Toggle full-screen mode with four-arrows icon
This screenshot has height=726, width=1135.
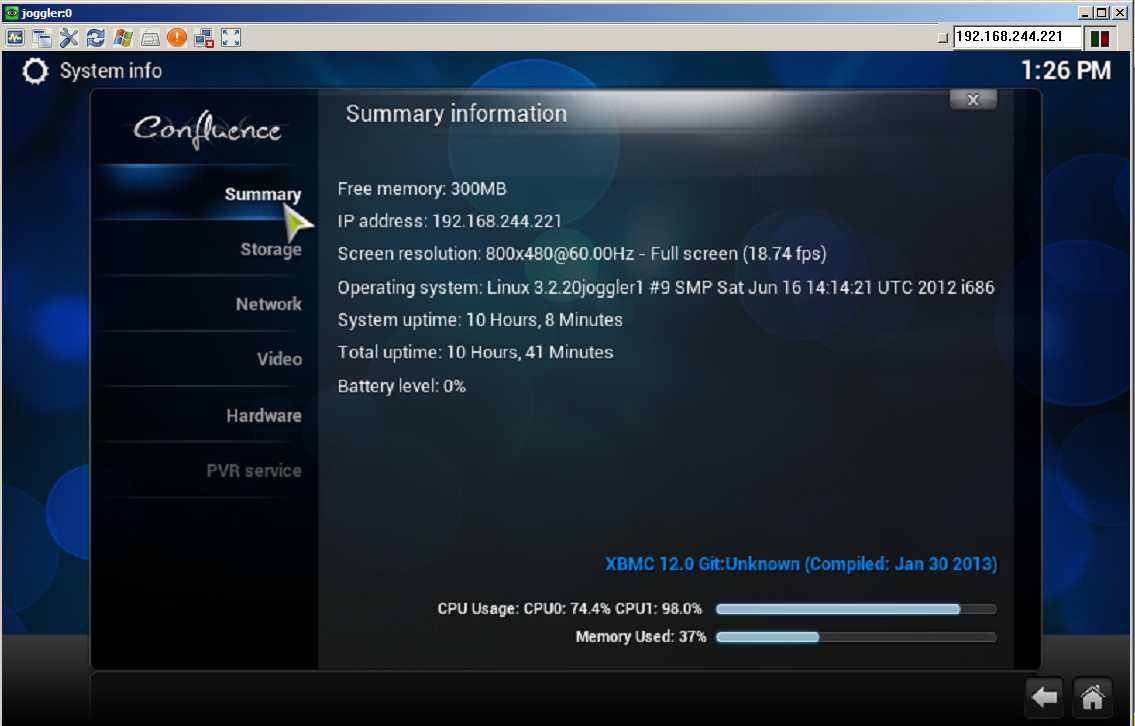[230, 38]
